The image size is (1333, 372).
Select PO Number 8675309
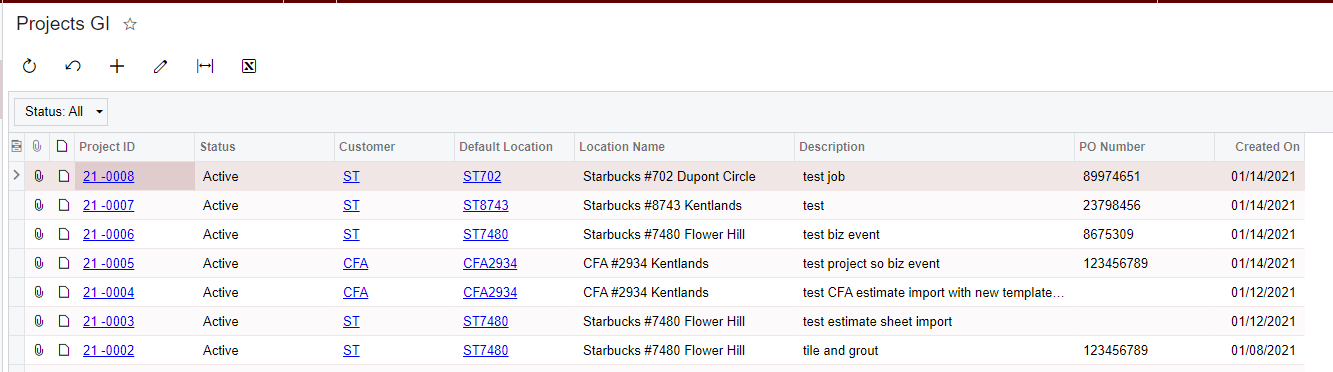pyautogui.click(x=1108, y=235)
